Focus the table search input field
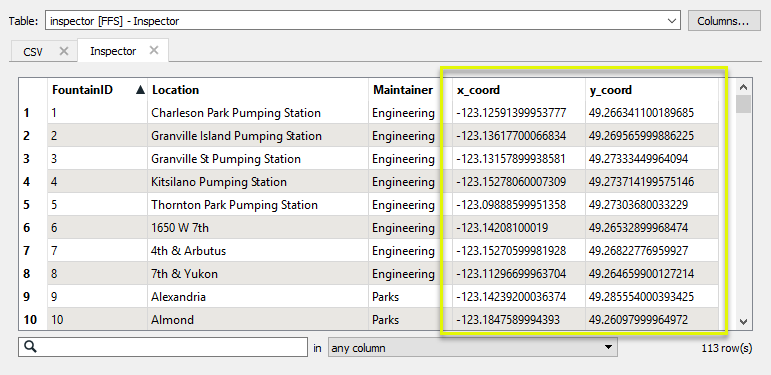Viewport: 771px width, 375px height. (163, 347)
